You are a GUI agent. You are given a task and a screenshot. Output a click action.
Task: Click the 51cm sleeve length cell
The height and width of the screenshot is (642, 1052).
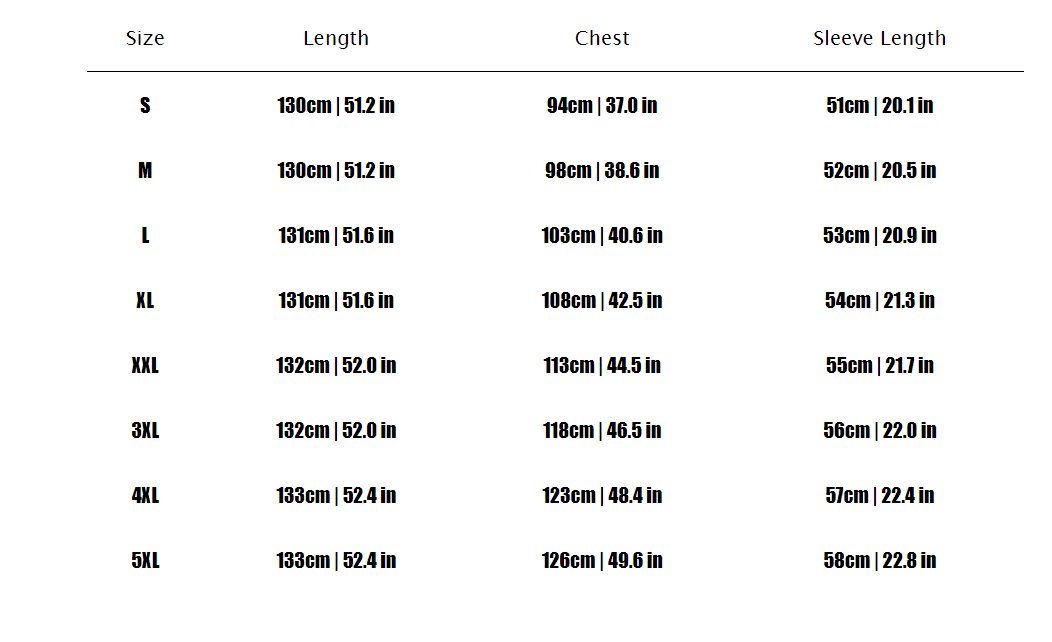point(879,105)
